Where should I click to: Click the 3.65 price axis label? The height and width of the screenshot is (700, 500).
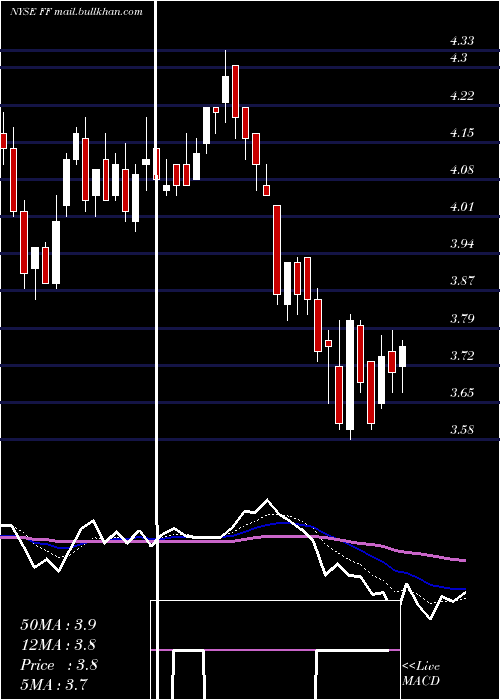pos(462,393)
